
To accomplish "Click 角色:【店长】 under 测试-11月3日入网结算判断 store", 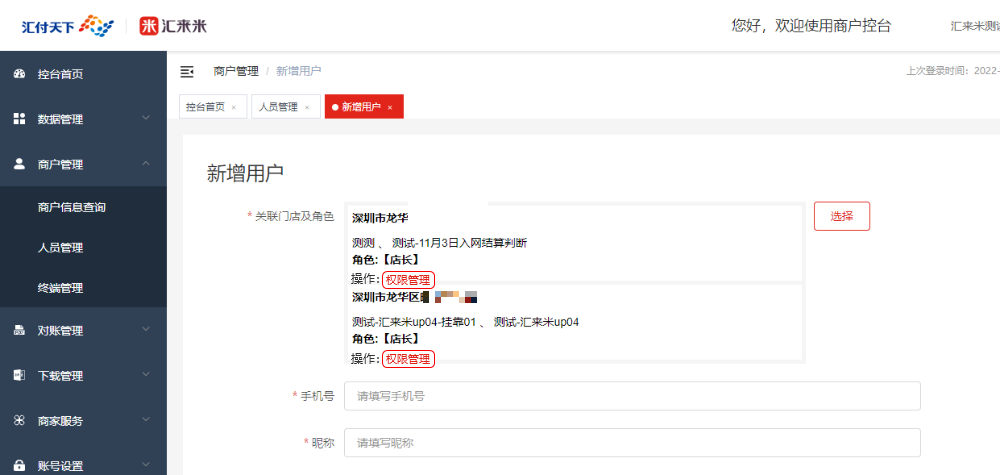I will click(386, 259).
